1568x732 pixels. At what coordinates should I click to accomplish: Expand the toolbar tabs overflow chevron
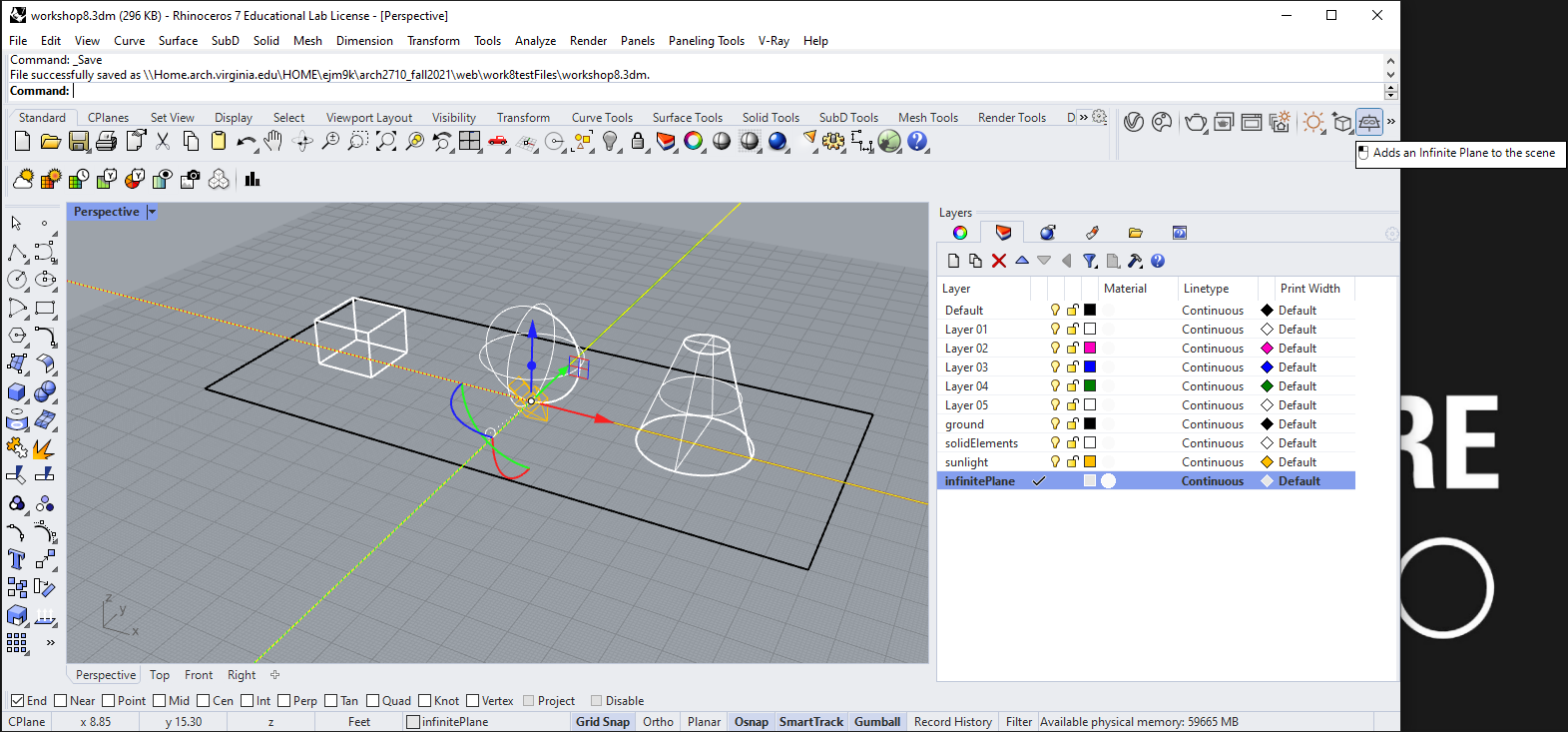[x=1084, y=117]
